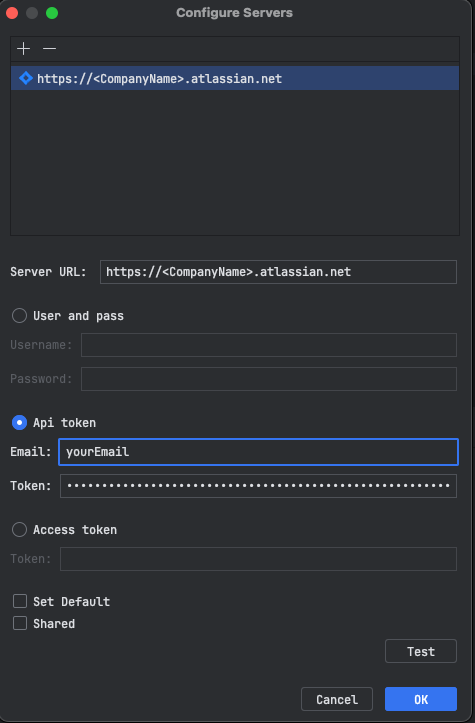
Task: Choose the Access token radio option
Action: click(x=19, y=529)
